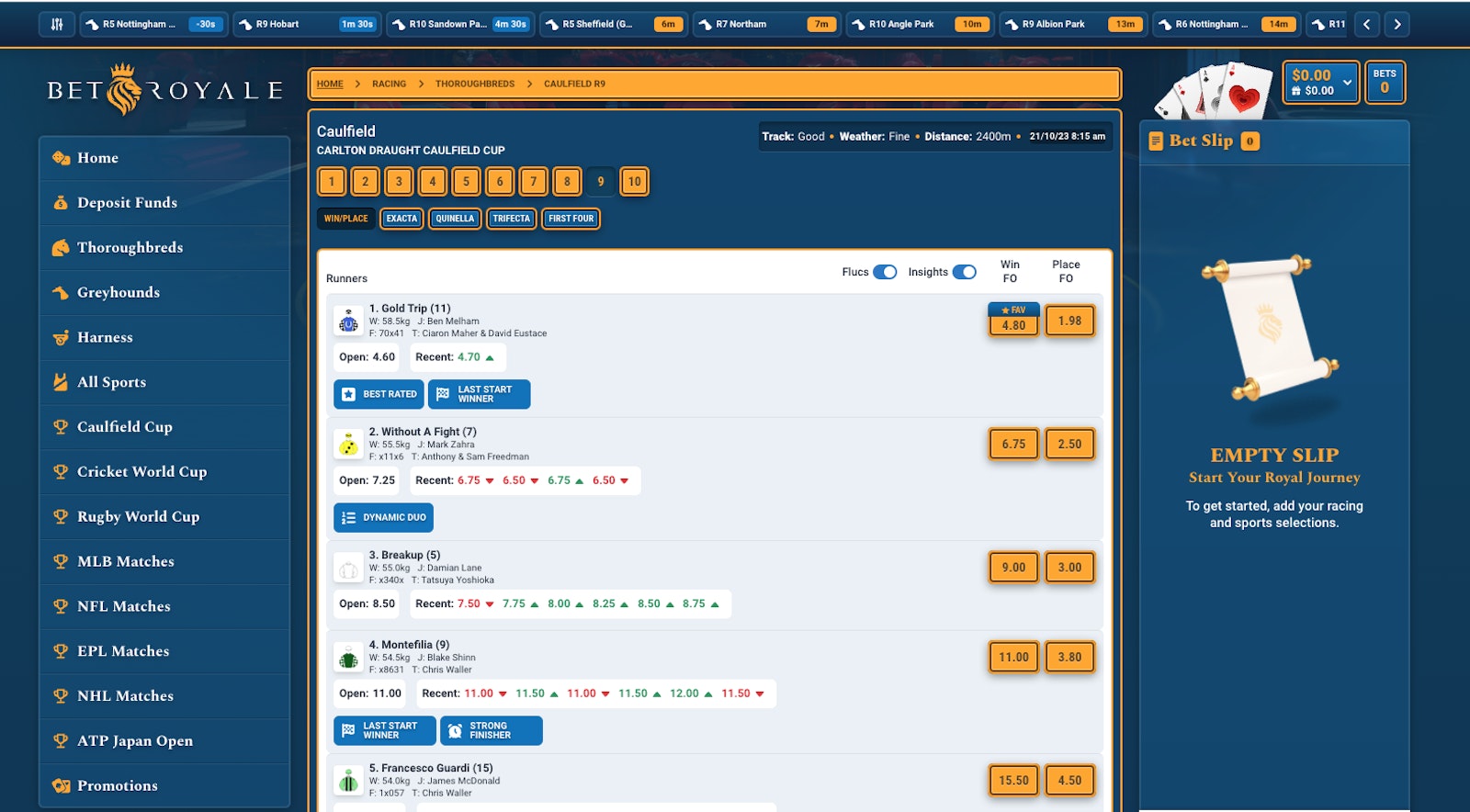The height and width of the screenshot is (812, 1470).
Task: Open R9 Hobart upcoming race
Action: pyautogui.click(x=306, y=24)
